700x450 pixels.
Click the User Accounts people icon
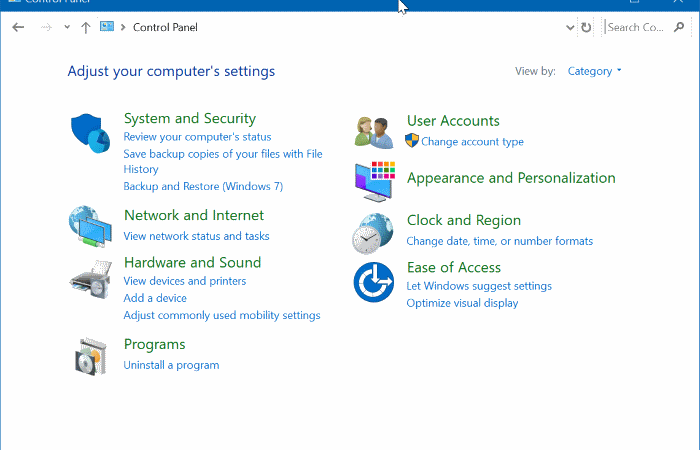click(374, 133)
